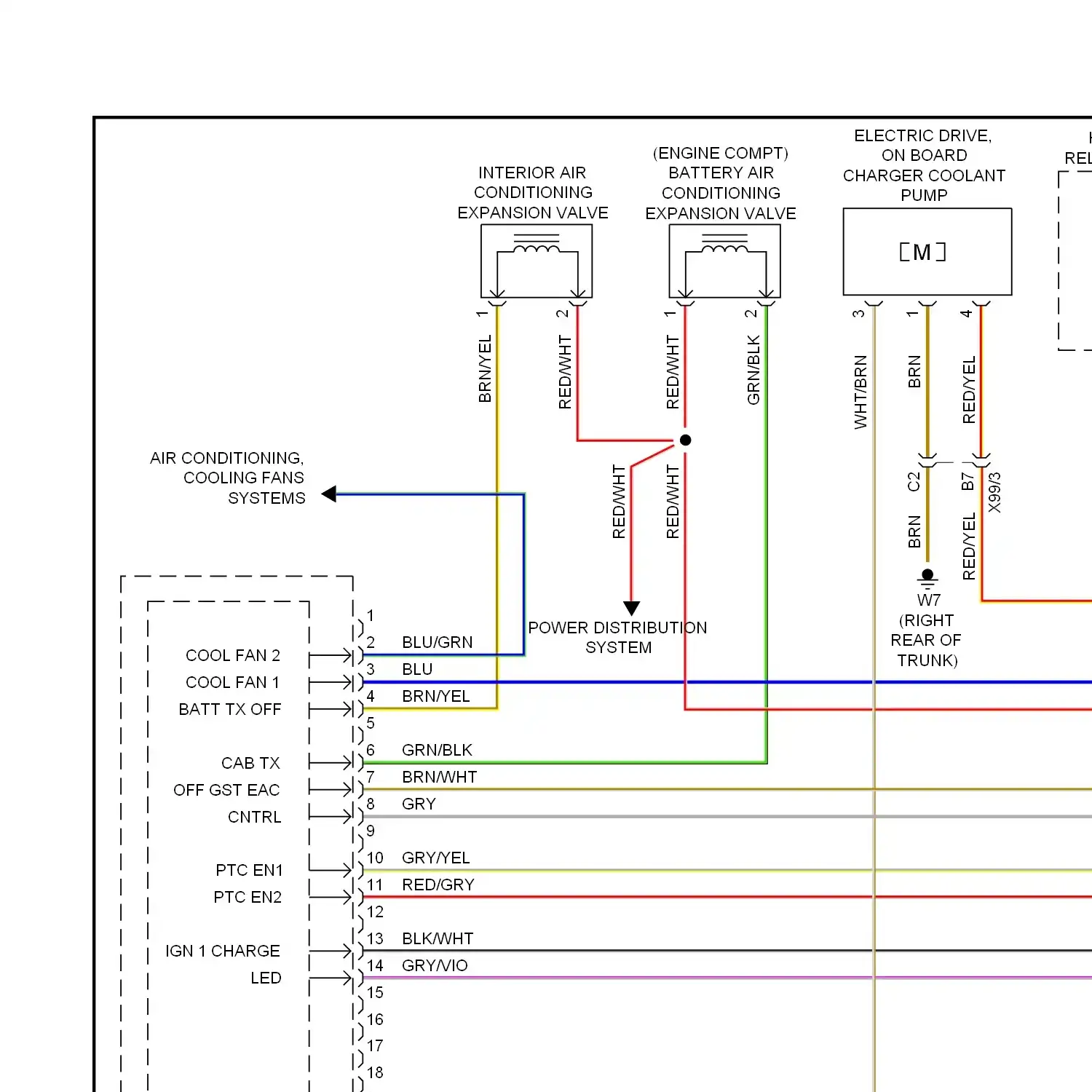
Task: Click the vertical GRN/BLK label below battery valve
Action: 753,370
